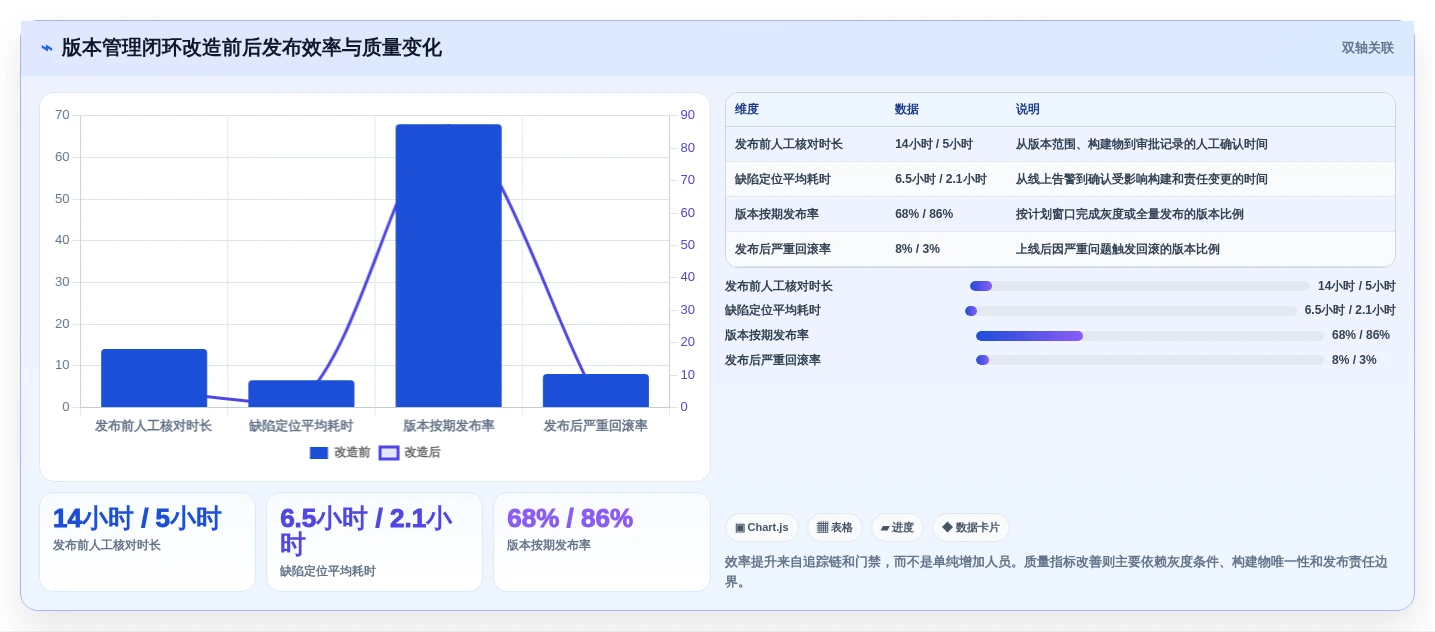This screenshot has height=632, width=1435.
Task: Select the Chart.js tag chip
Action: click(x=762, y=527)
